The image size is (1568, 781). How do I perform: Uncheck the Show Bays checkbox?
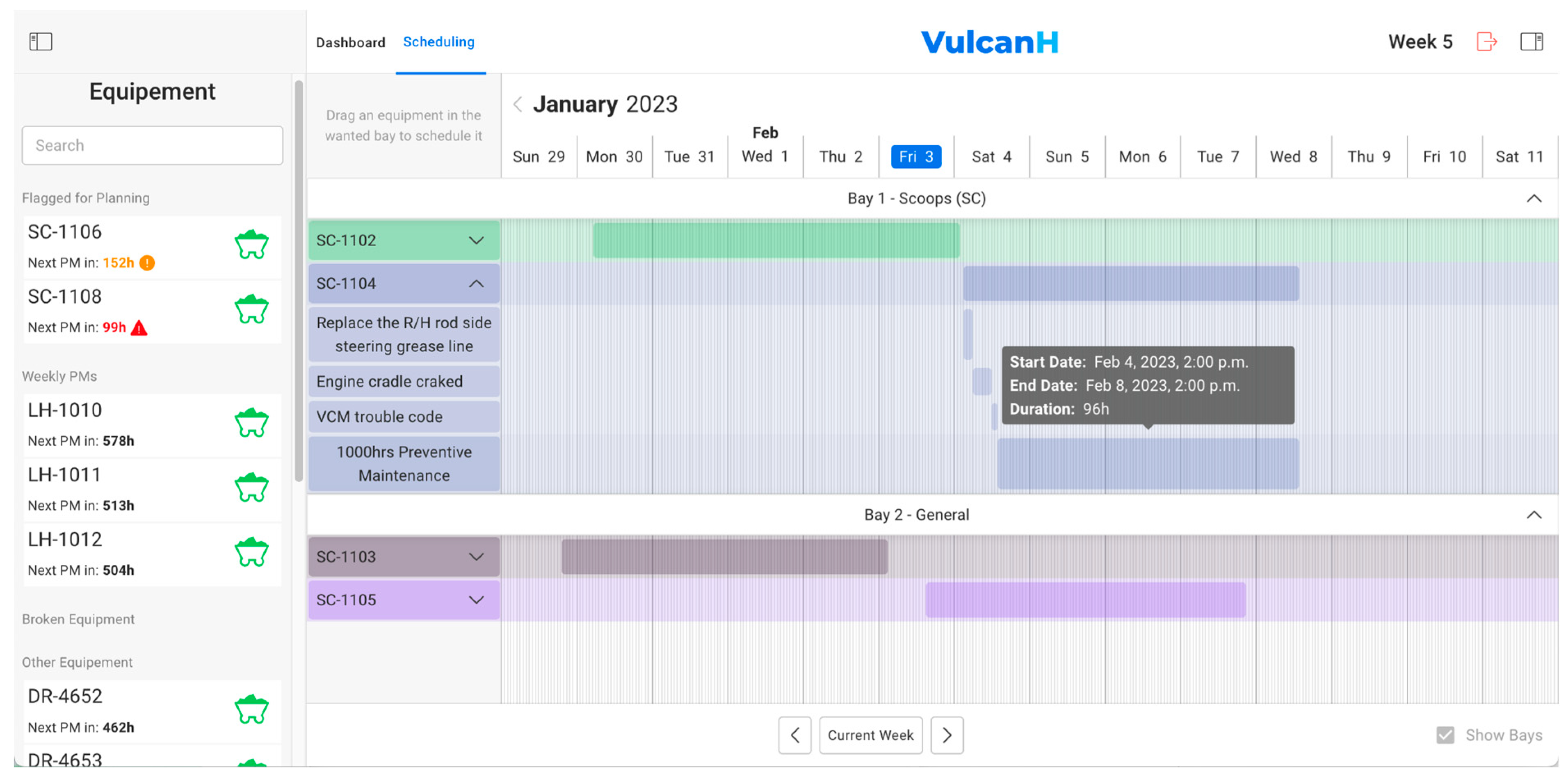(1445, 735)
